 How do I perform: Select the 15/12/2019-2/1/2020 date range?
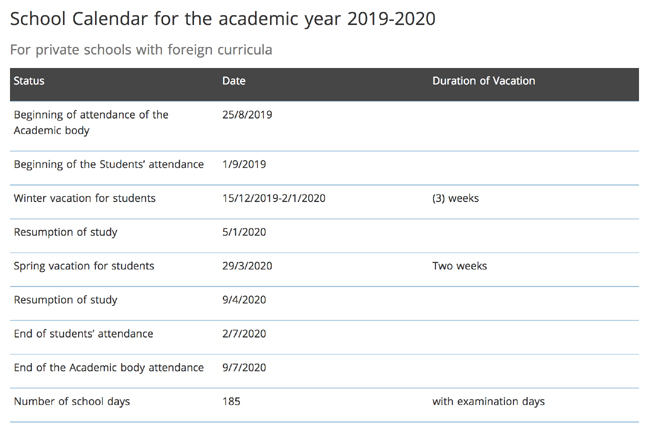coord(274,198)
